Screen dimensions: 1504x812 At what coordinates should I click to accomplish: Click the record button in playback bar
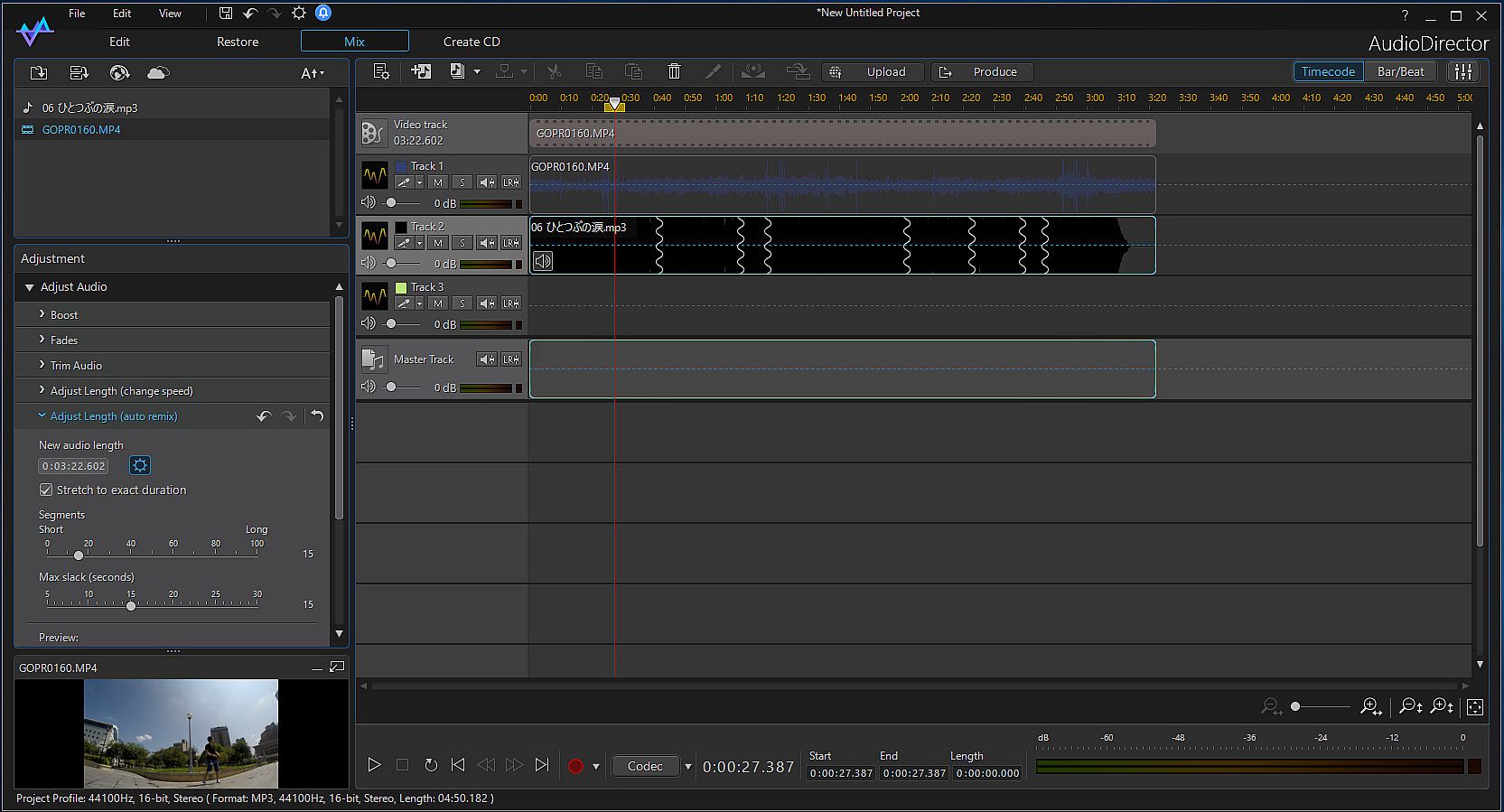tap(575, 766)
